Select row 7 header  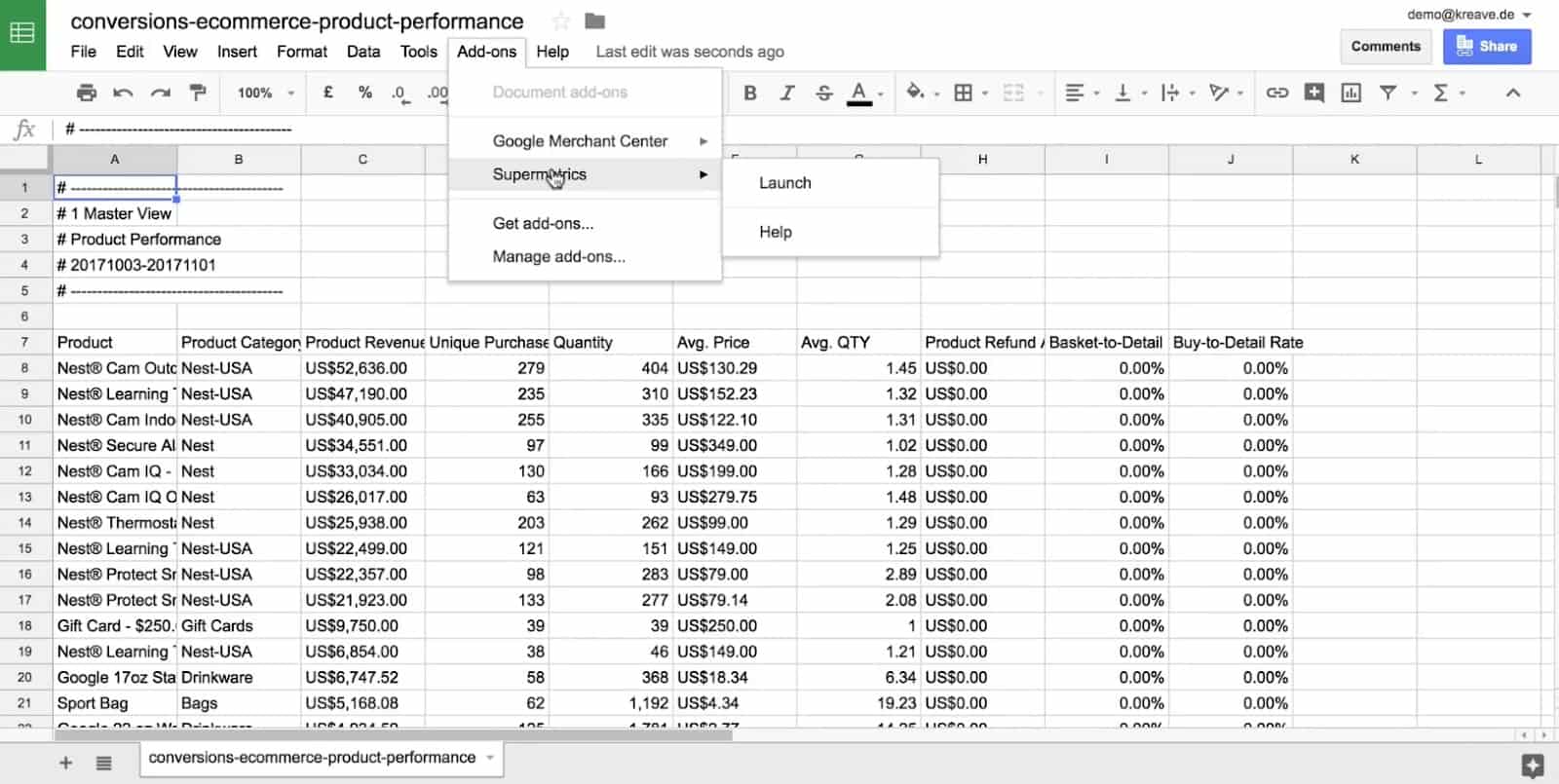pos(25,342)
